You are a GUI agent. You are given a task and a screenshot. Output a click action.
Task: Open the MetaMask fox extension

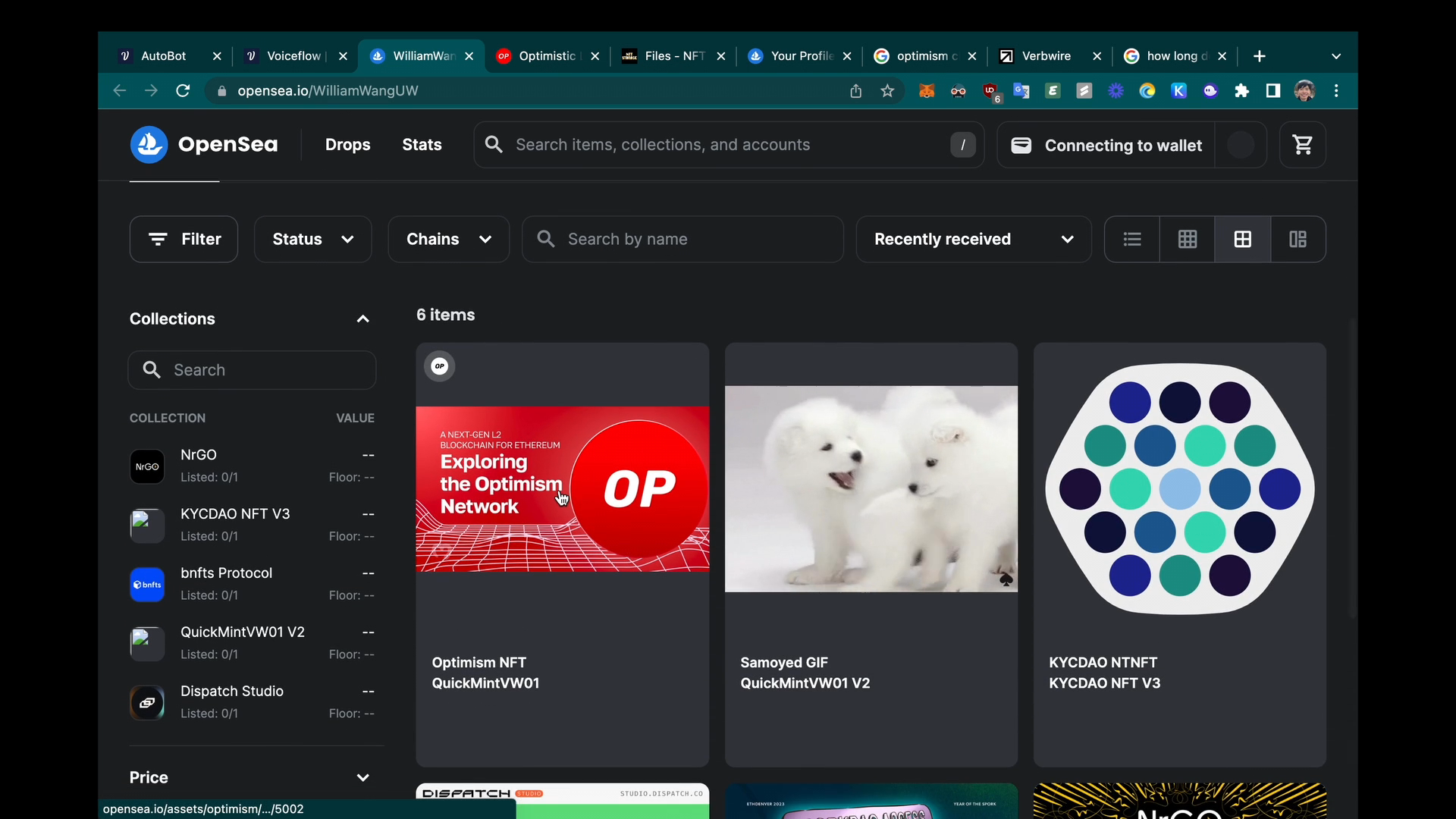[x=927, y=91]
